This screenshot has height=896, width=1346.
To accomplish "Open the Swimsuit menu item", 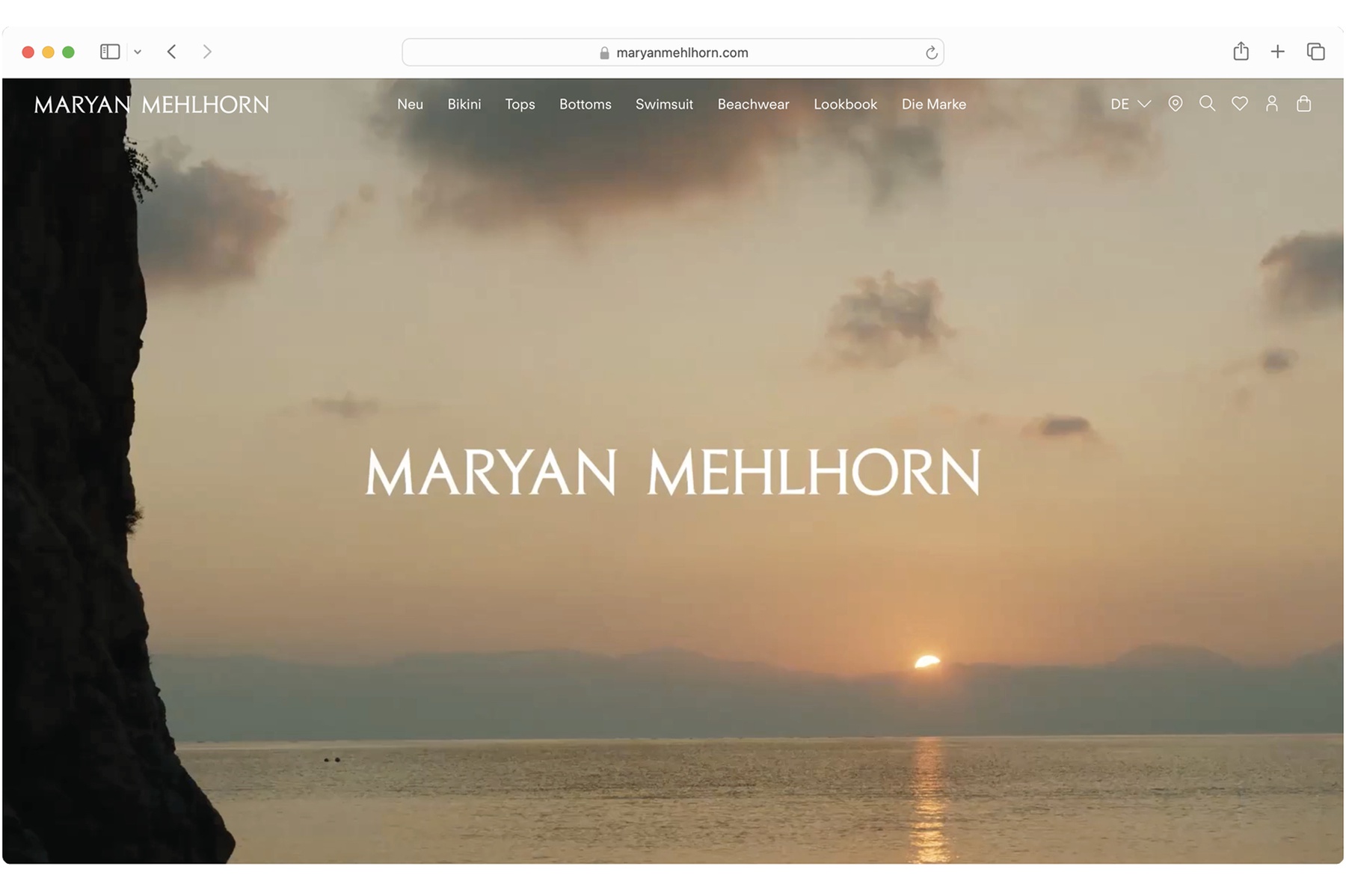I will coord(664,104).
